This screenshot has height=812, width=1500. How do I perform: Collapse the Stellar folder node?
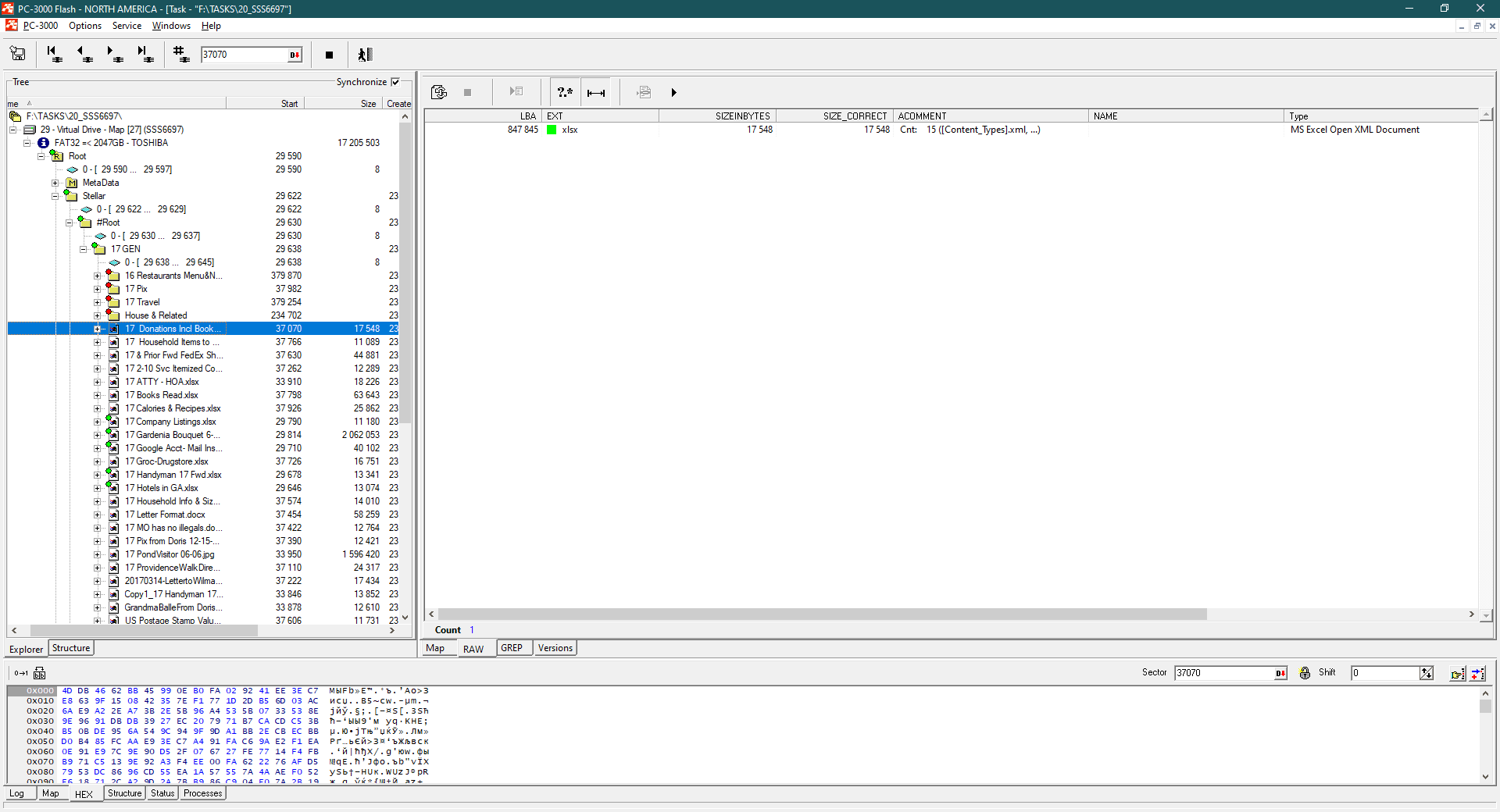55,196
